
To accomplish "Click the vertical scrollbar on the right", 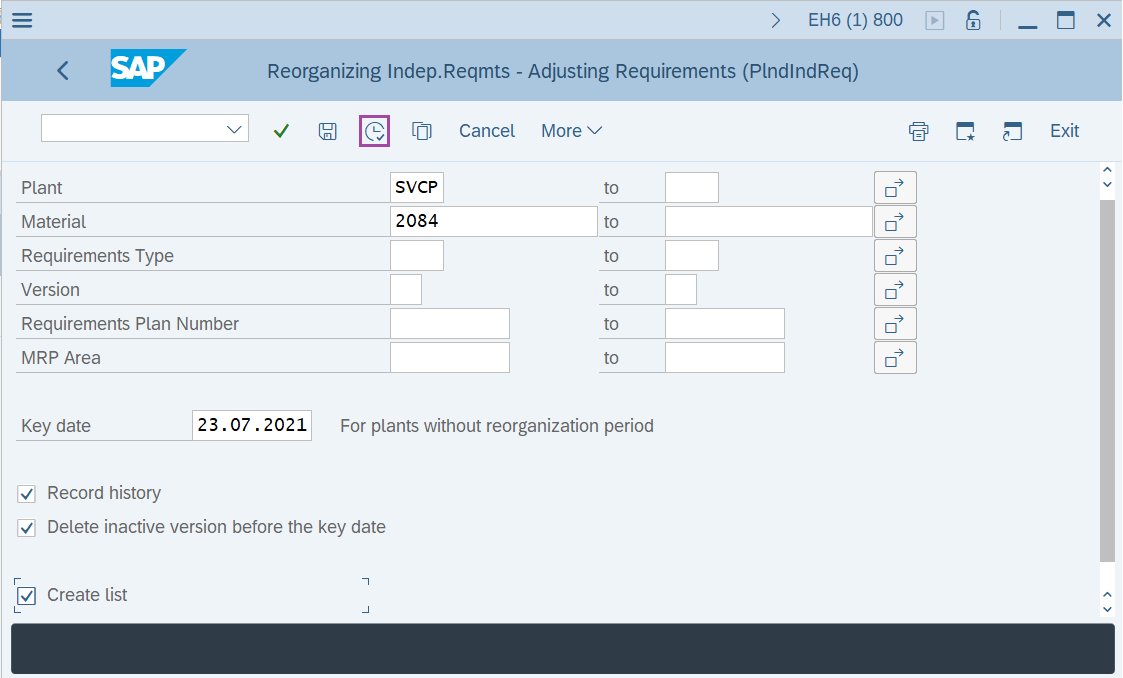I will click(x=1106, y=380).
